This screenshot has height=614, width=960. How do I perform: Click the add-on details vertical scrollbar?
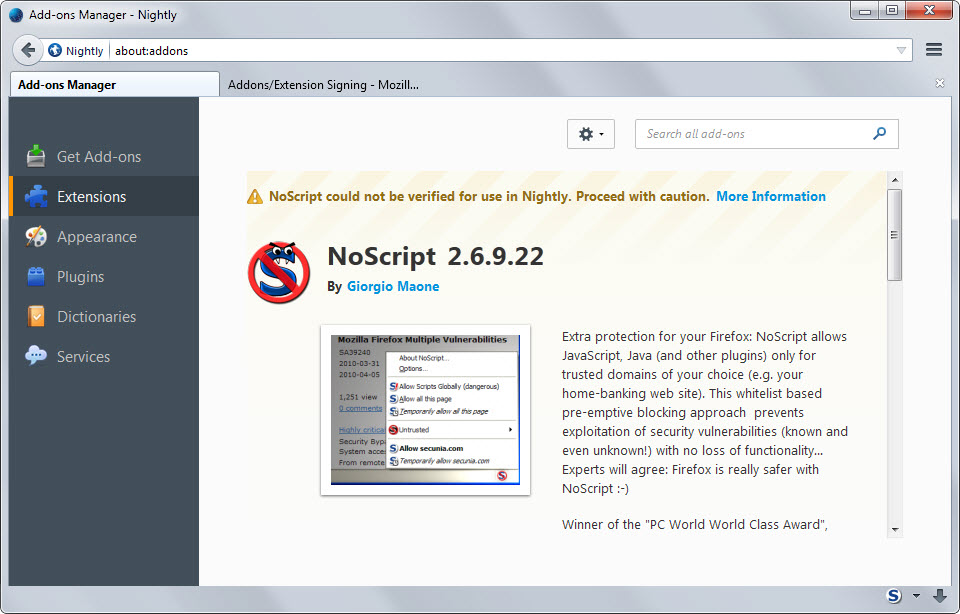pos(895,235)
